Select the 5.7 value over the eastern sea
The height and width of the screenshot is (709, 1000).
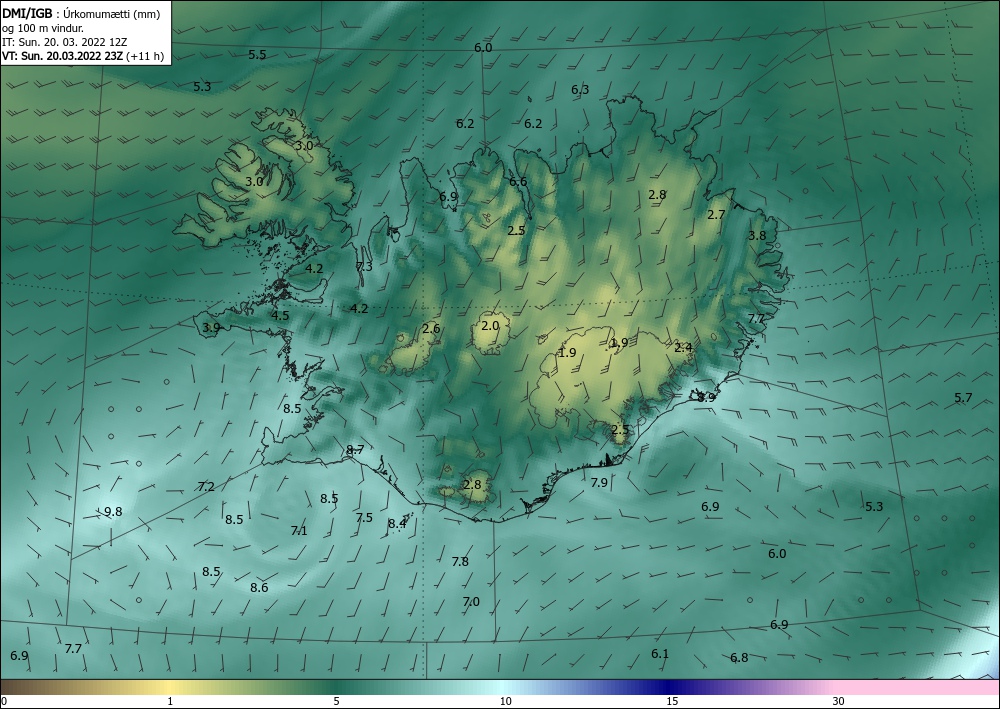tap(963, 398)
